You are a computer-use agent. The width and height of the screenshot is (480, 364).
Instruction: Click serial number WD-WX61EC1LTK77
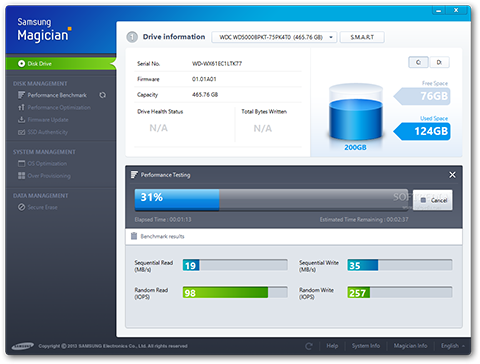(x=217, y=64)
